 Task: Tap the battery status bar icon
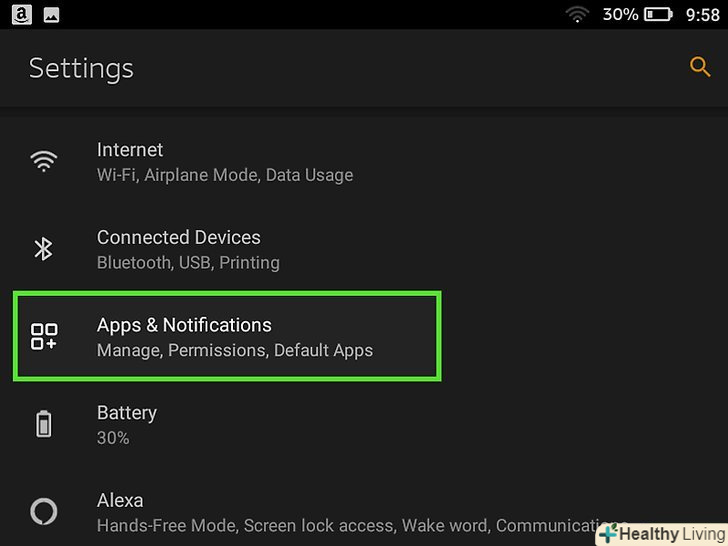pos(659,14)
